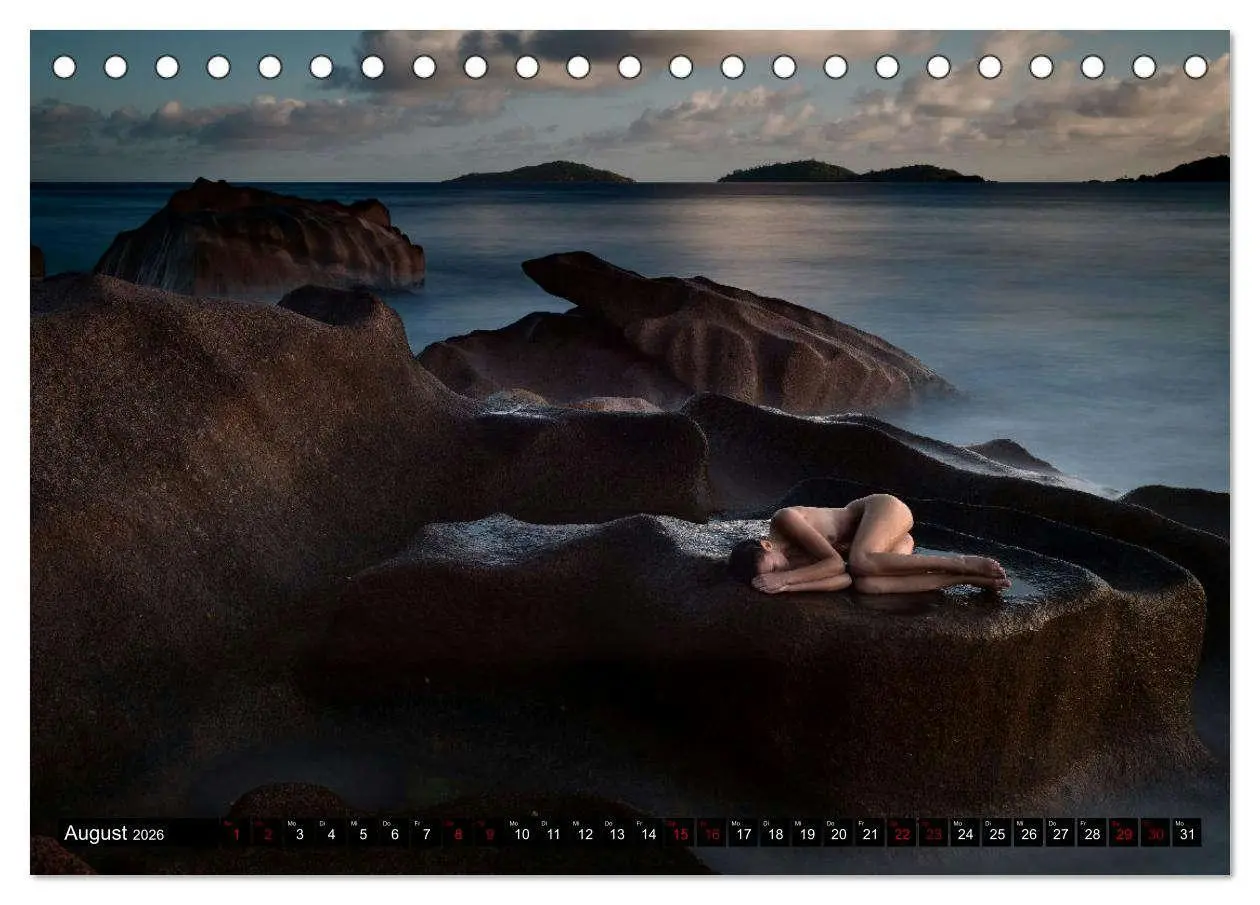Click the red date 1 cell
This screenshot has width=1260, height=905.
tap(236, 832)
